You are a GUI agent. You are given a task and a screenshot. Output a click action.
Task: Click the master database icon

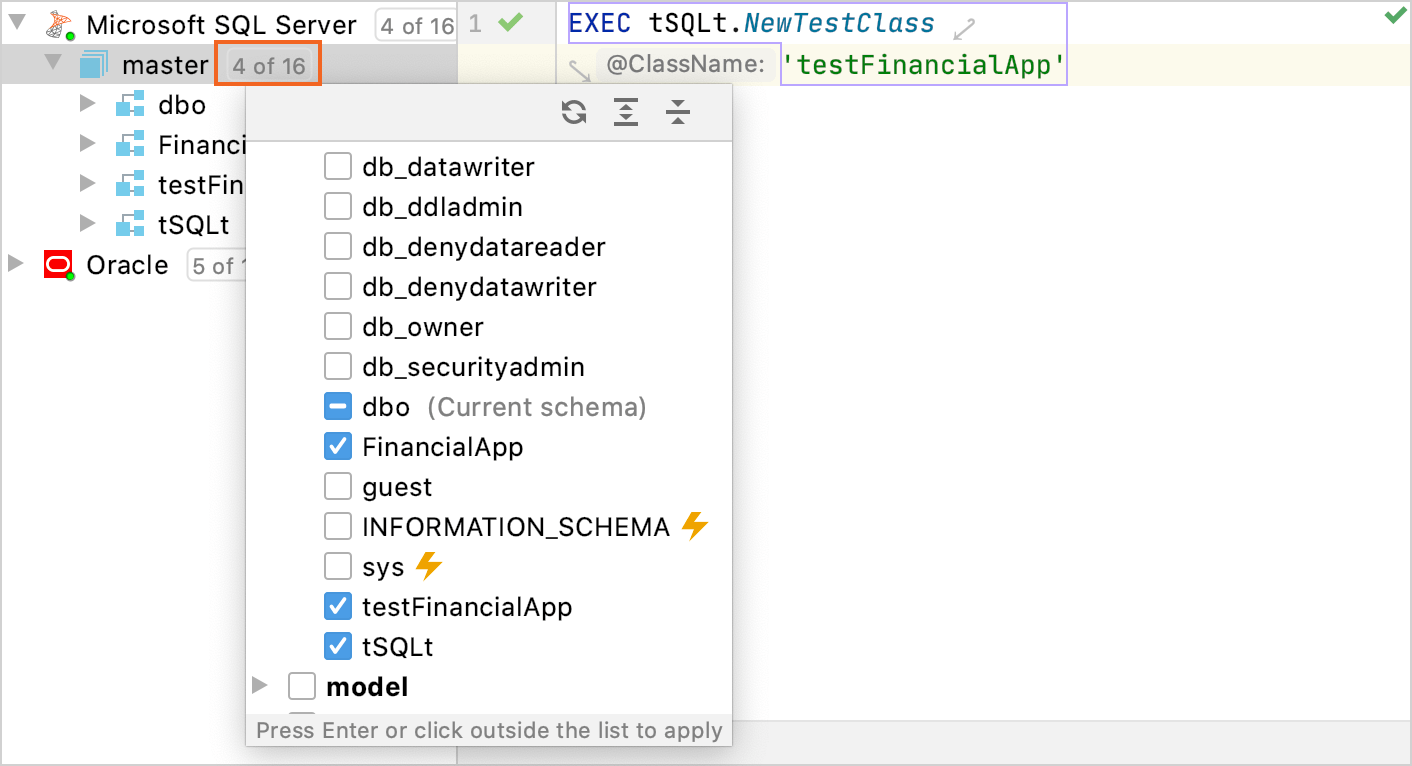click(93, 66)
